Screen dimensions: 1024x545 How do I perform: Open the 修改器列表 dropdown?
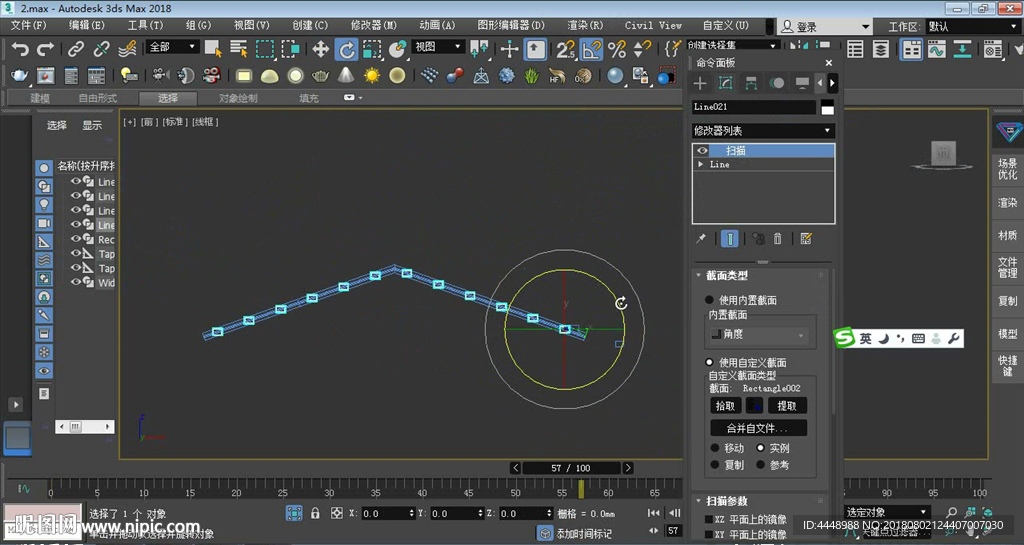coord(763,131)
